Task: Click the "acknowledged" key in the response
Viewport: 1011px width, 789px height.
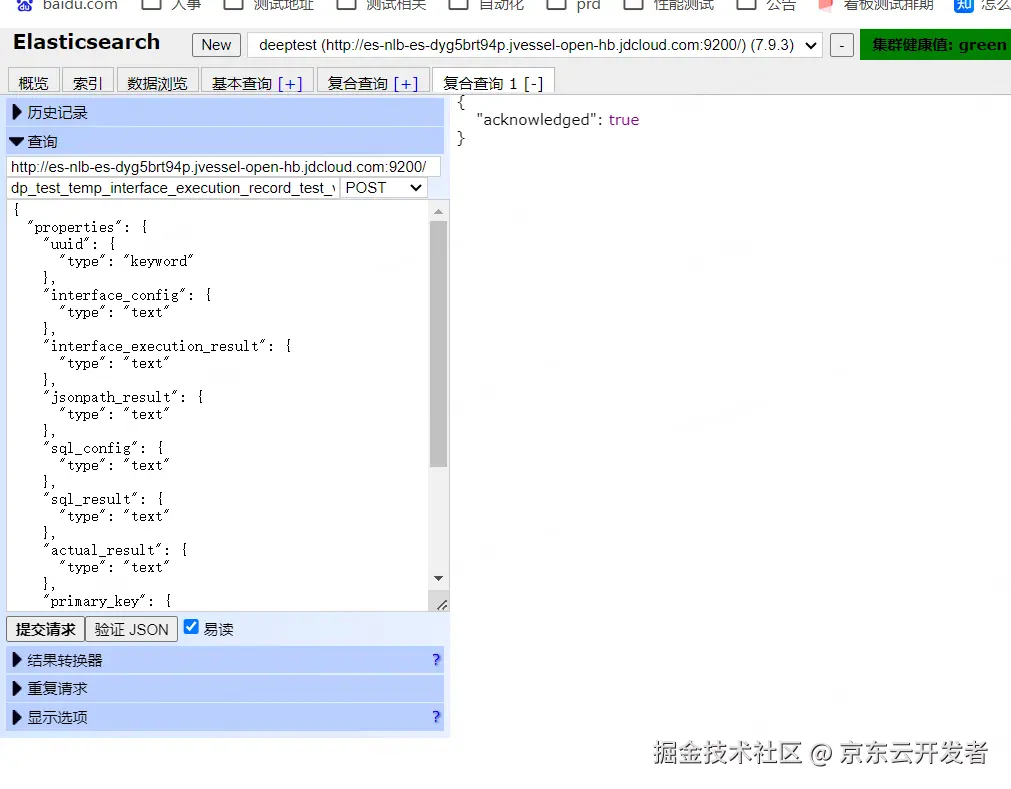Action: [536, 120]
